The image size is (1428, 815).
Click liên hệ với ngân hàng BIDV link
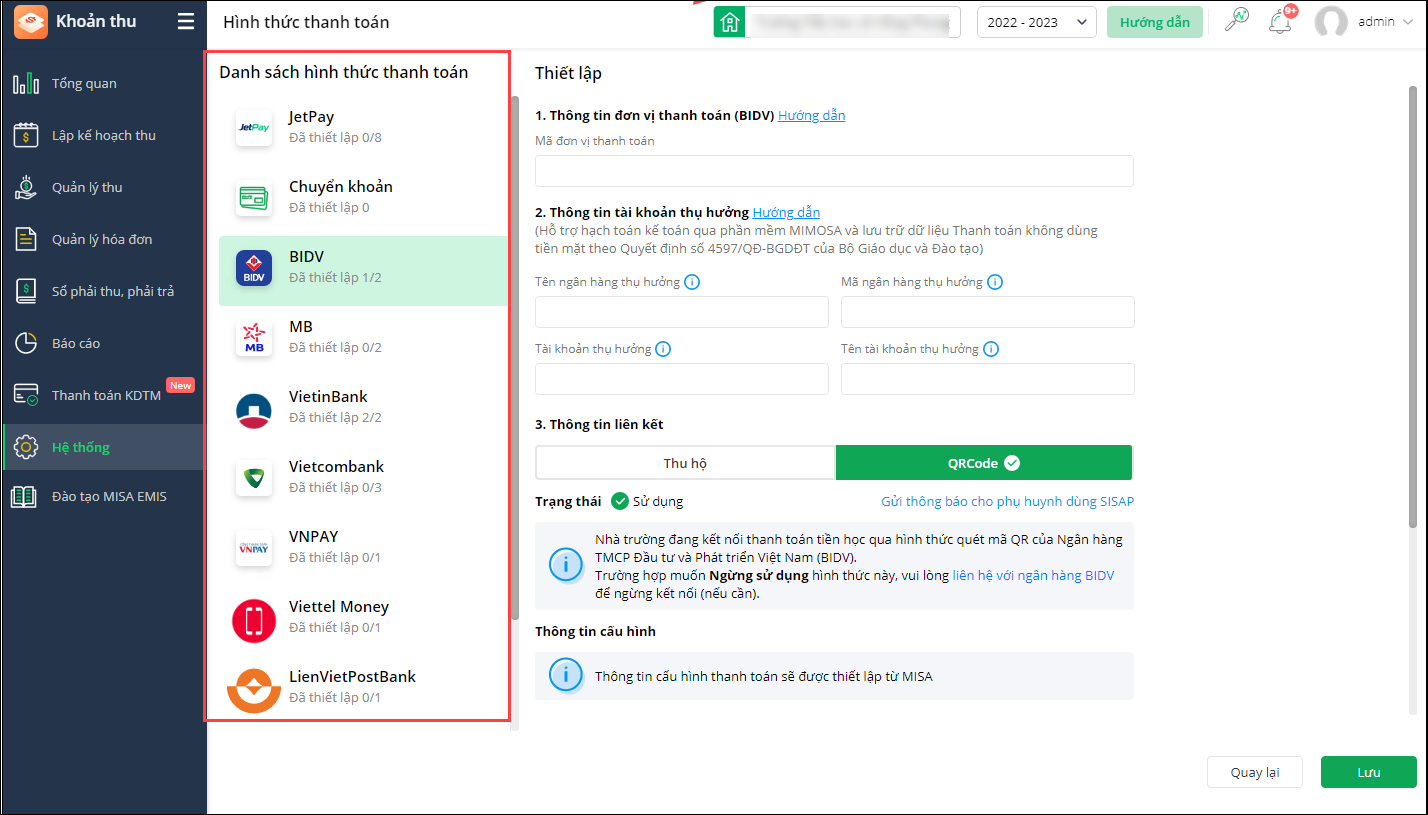pyautogui.click(x=1034, y=575)
